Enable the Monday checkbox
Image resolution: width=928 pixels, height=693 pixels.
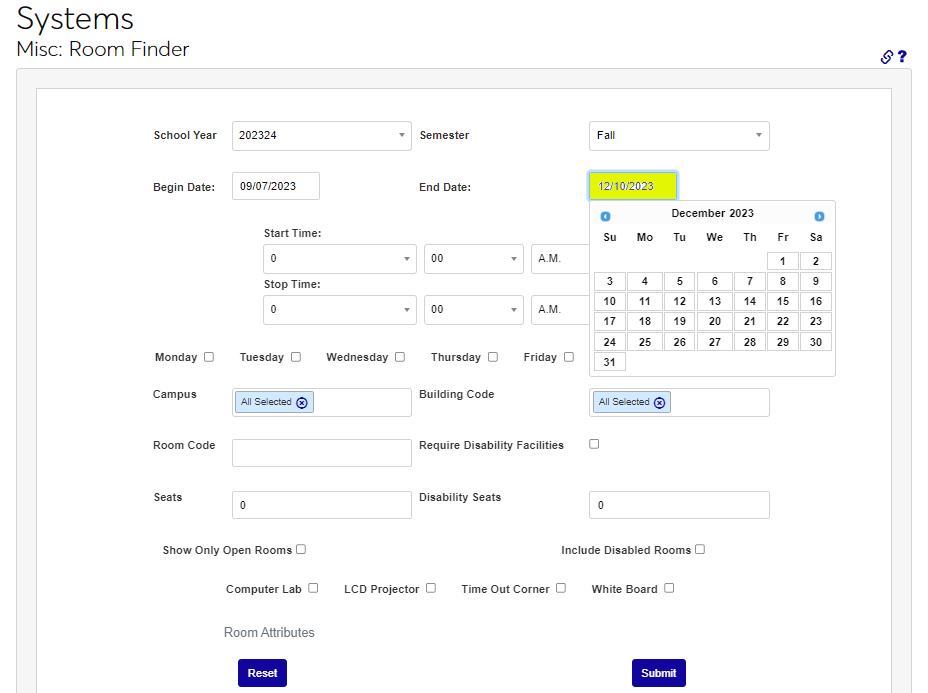(x=209, y=357)
